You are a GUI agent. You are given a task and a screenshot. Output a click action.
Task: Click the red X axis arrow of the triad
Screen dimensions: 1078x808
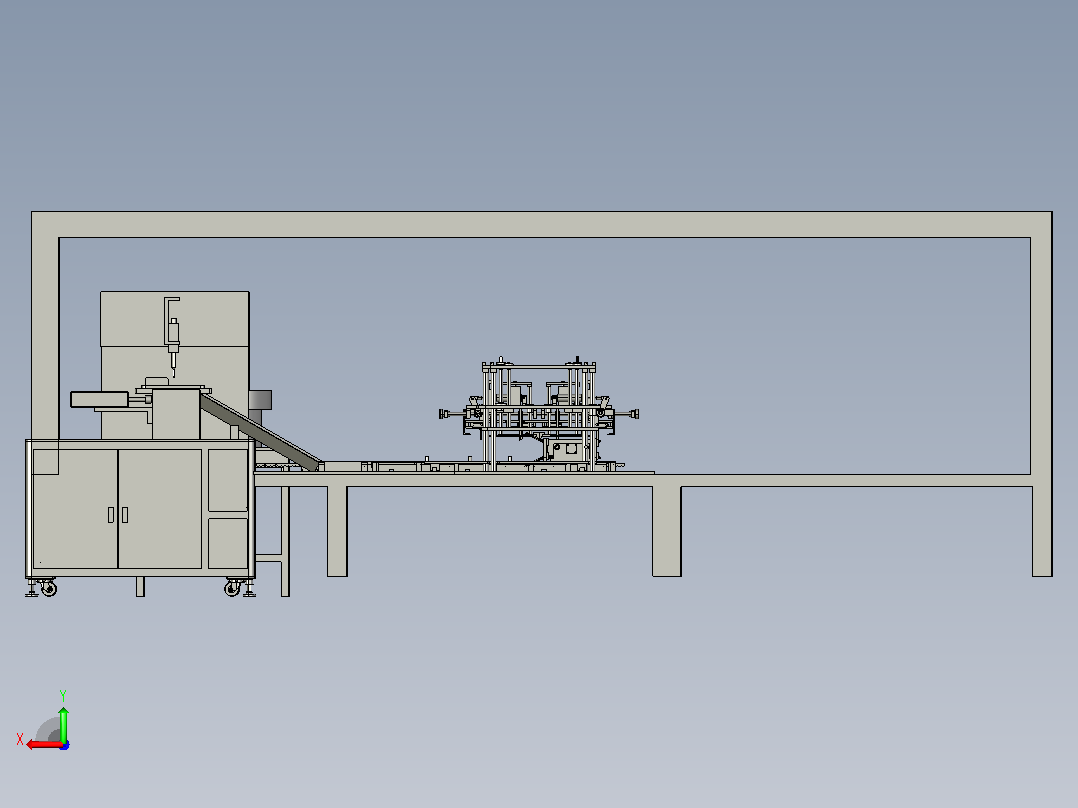pyautogui.click(x=43, y=745)
